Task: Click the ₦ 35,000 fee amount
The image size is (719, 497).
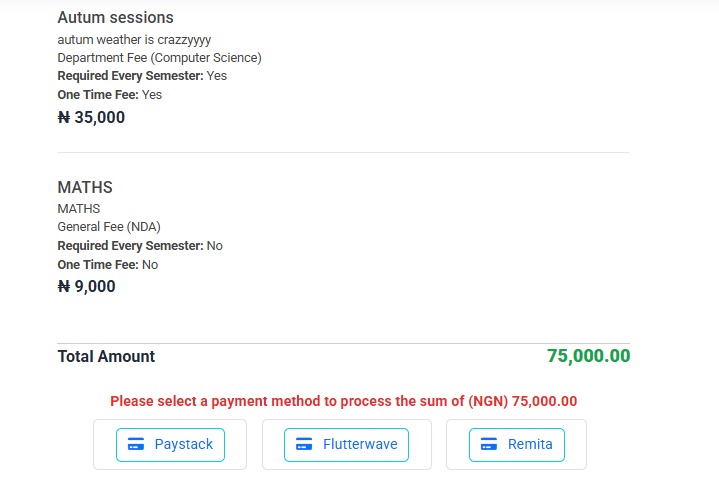Action: pyautogui.click(x=91, y=117)
